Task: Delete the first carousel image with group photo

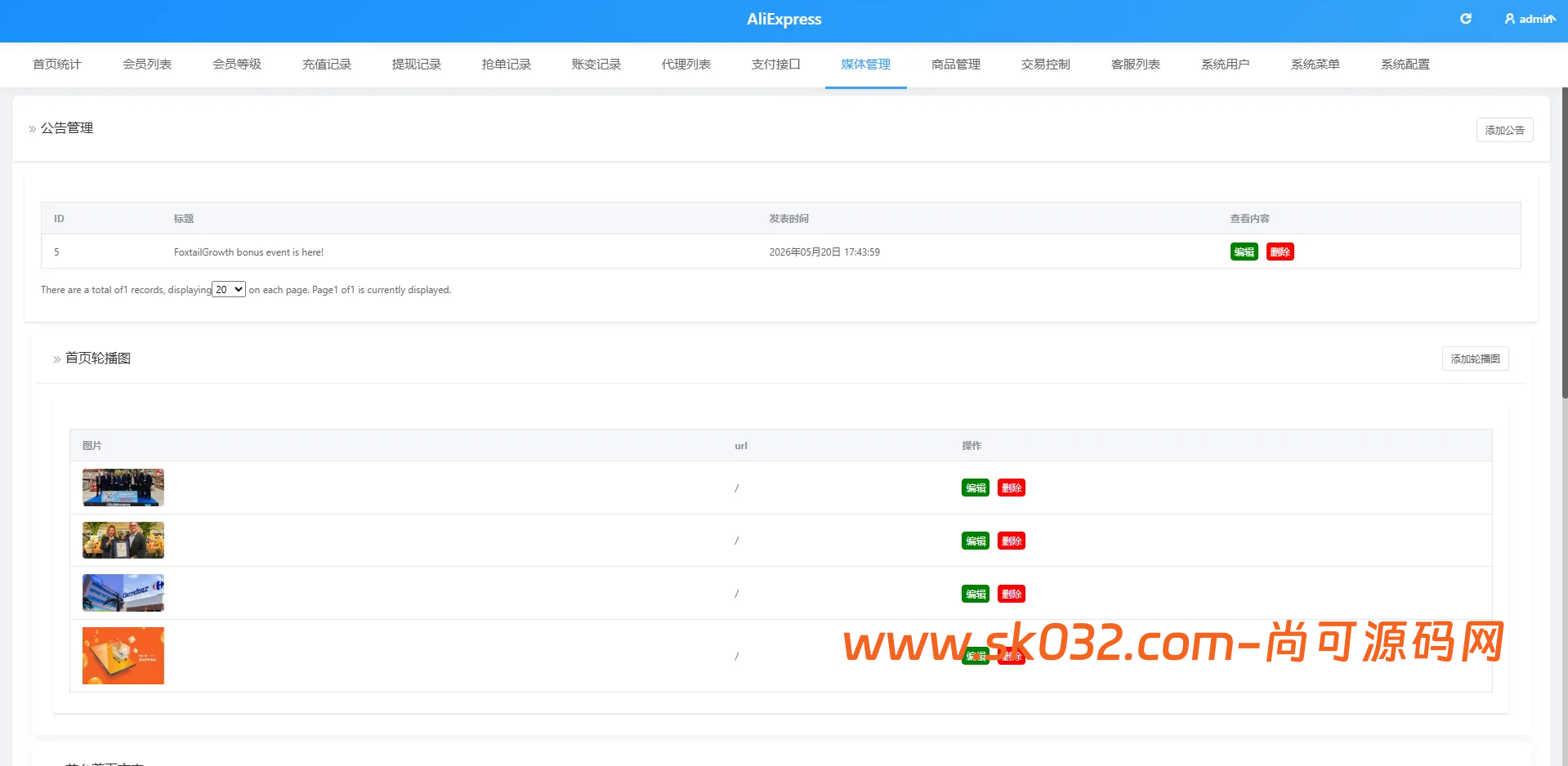Action: pyautogui.click(x=1012, y=488)
